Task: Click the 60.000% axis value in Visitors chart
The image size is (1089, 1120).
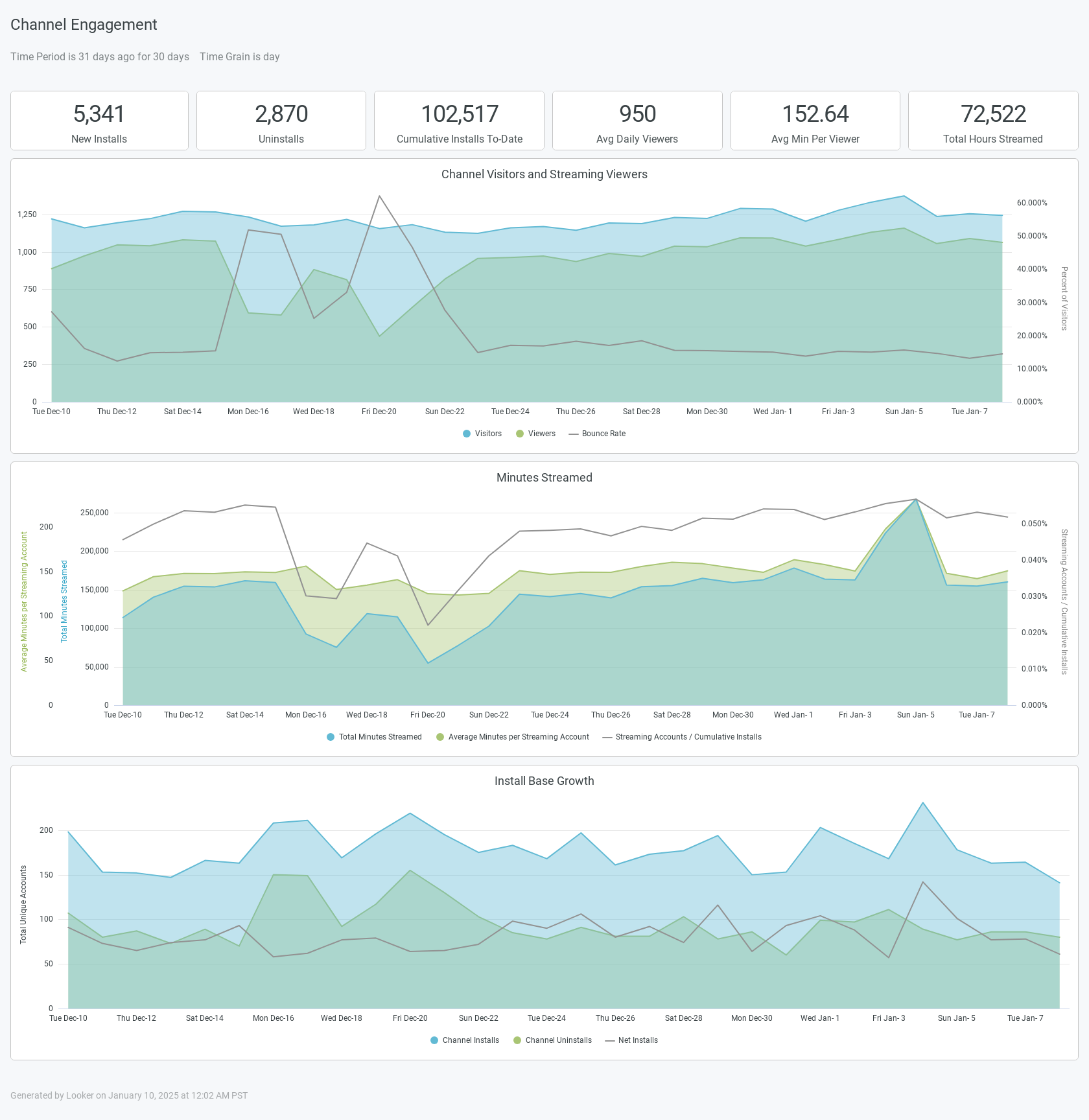Action: [x=1032, y=203]
